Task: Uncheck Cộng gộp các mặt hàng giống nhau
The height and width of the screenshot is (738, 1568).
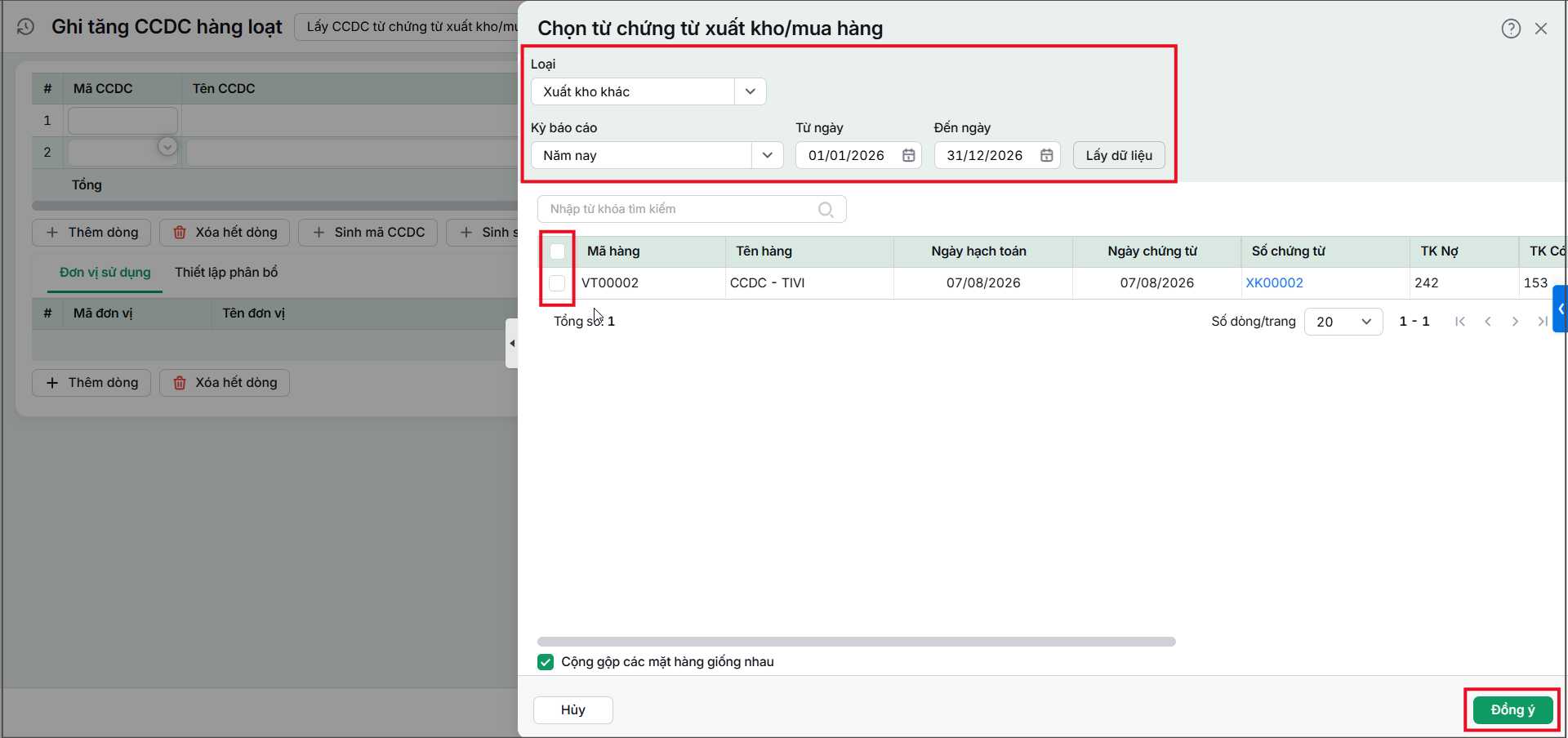Action: pos(546,662)
